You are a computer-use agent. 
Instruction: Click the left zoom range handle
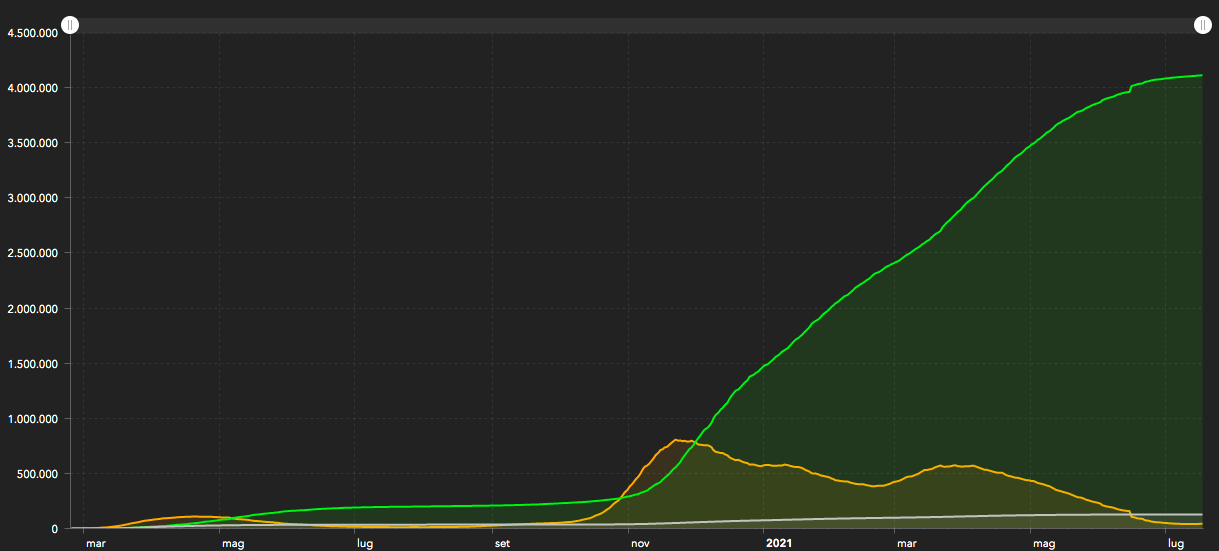pos(70,25)
